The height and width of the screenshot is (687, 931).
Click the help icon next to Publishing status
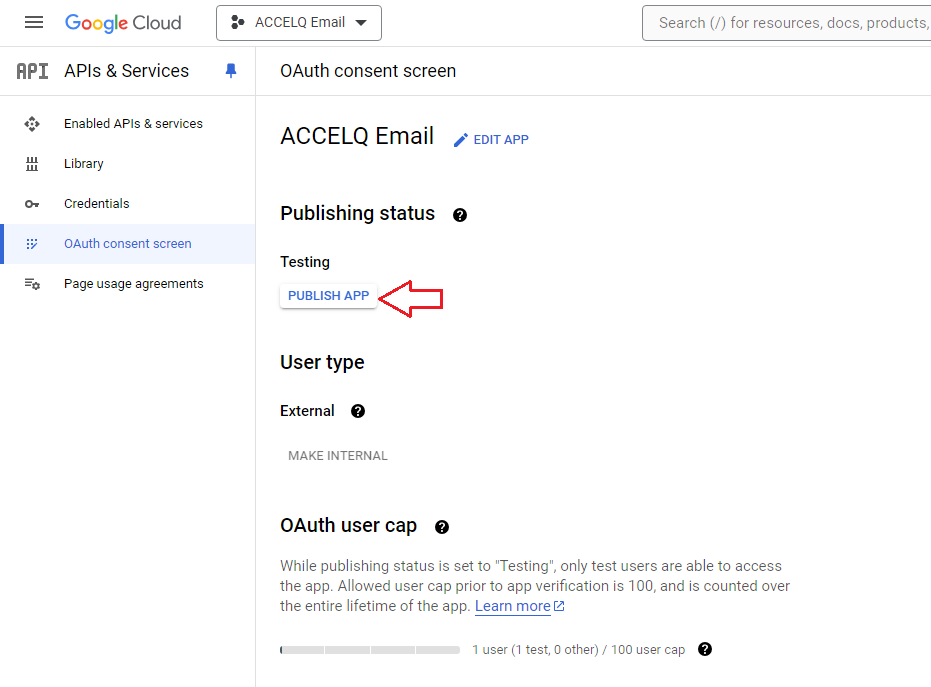point(460,215)
